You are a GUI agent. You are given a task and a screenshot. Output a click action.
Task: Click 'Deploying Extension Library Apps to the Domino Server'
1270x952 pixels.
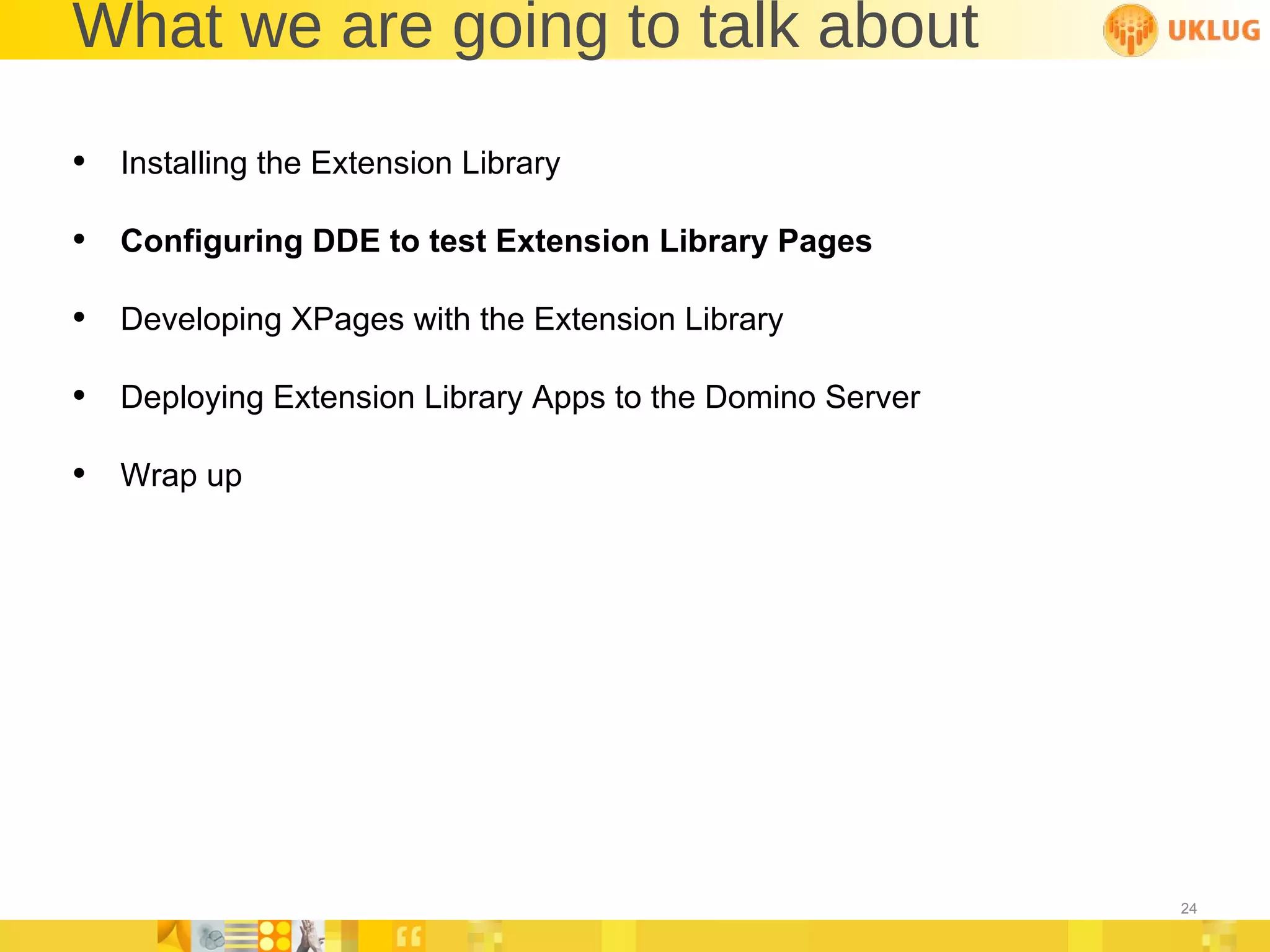tap(520, 398)
